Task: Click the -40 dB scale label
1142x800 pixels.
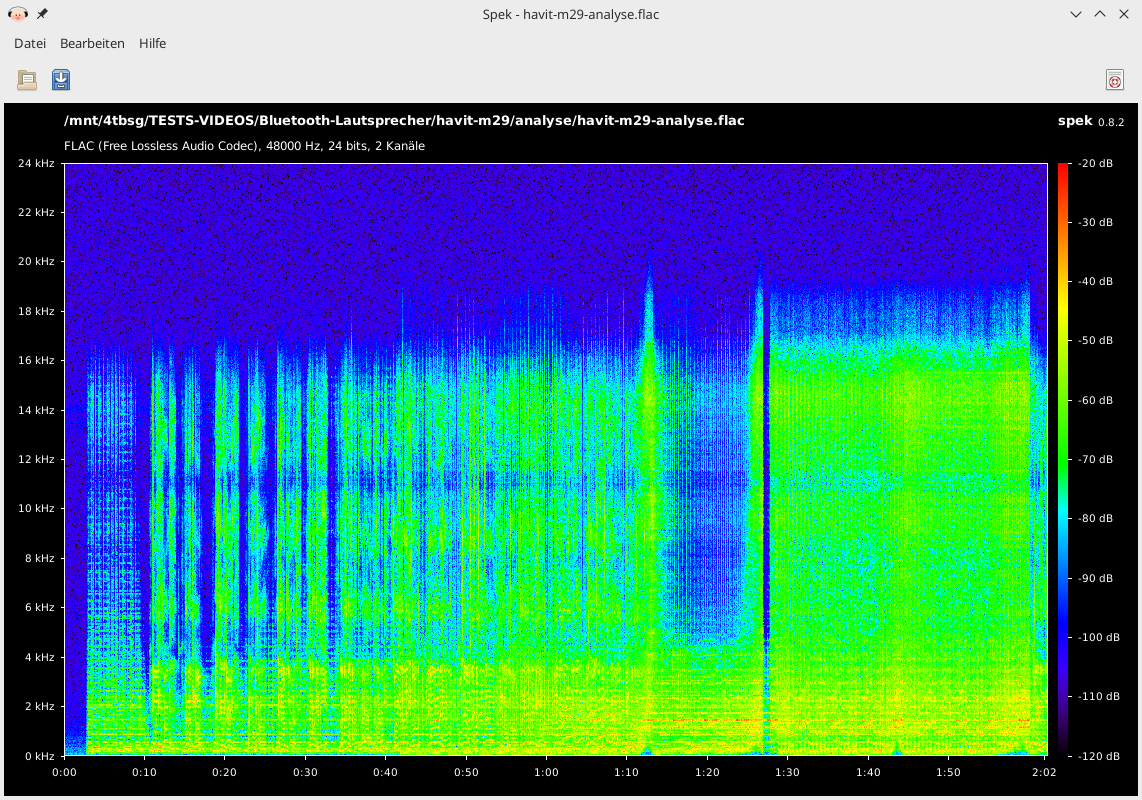Action: tap(1095, 281)
